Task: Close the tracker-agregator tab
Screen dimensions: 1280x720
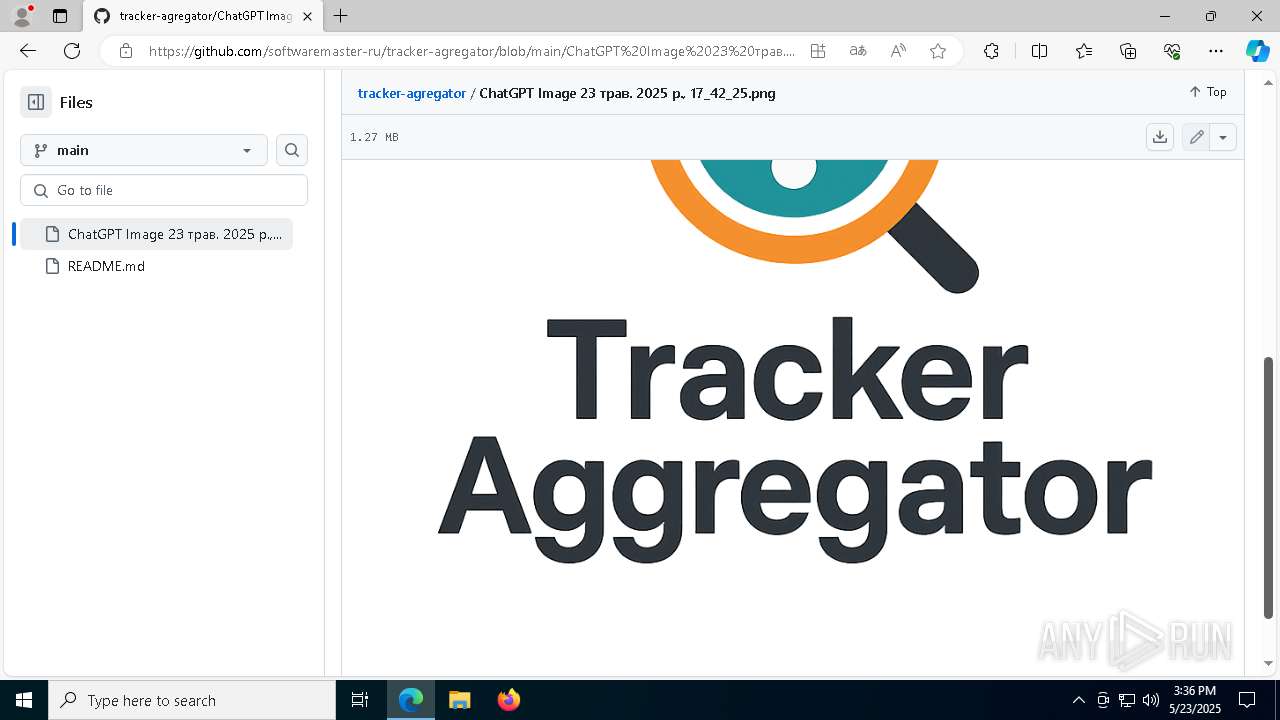Action: coord(308,16)
